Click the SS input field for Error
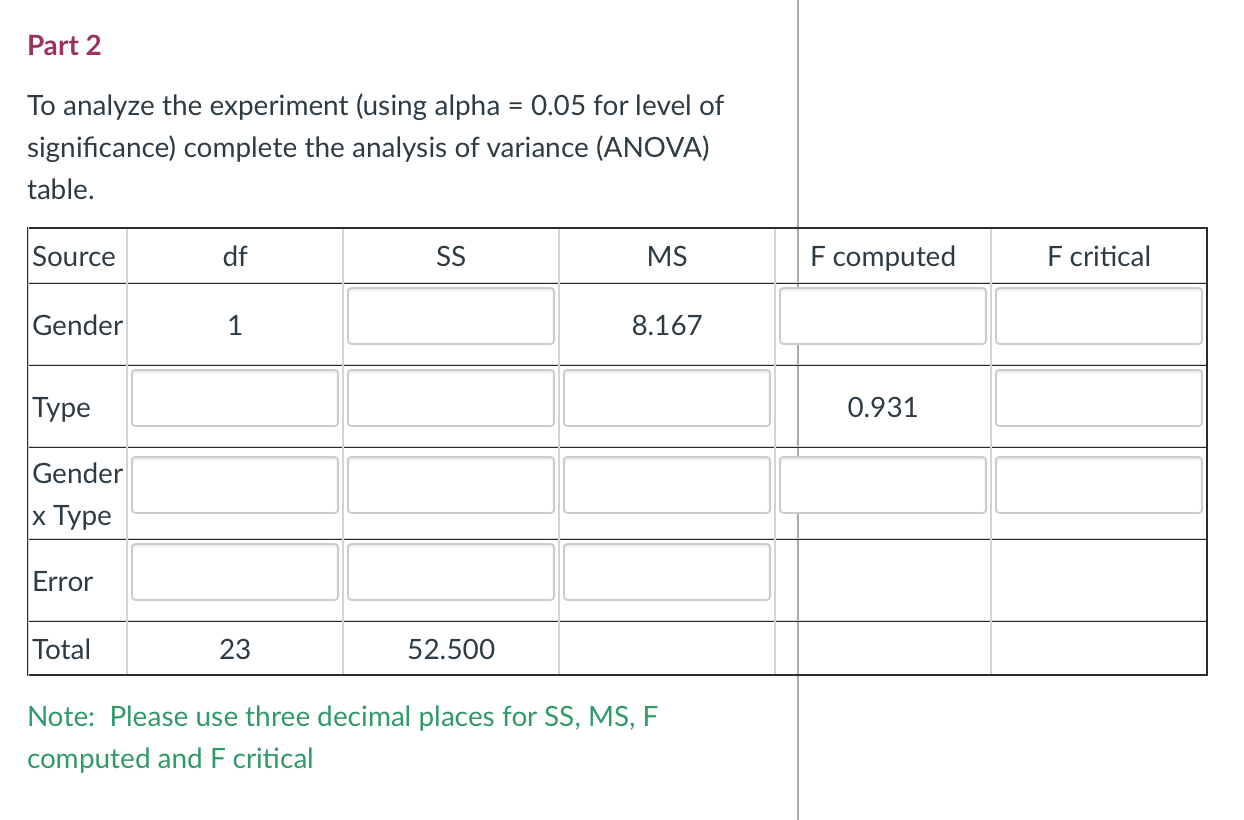The image size is (1244, 820). 450,571
